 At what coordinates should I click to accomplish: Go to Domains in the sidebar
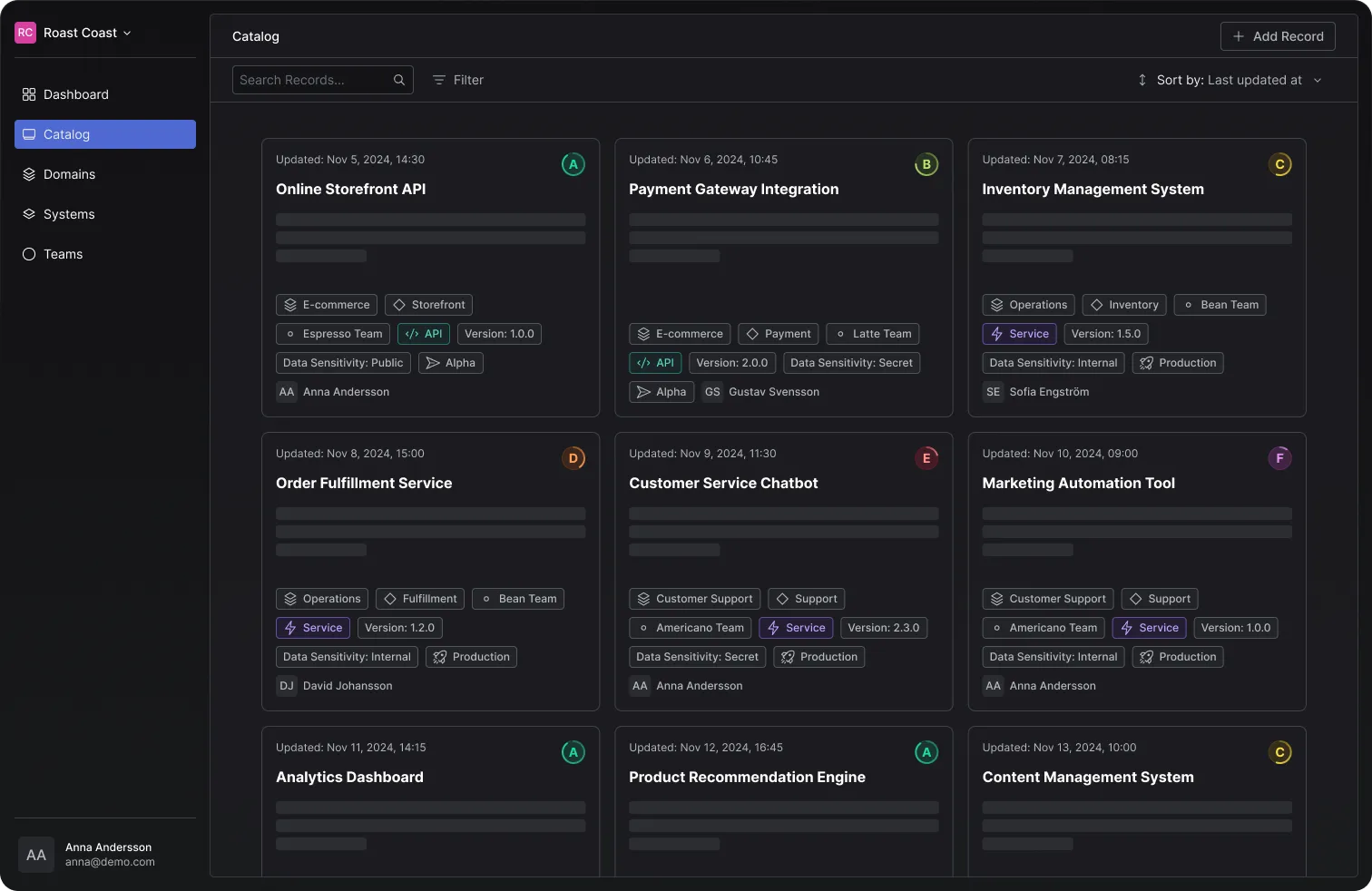[x=69, y=174]
